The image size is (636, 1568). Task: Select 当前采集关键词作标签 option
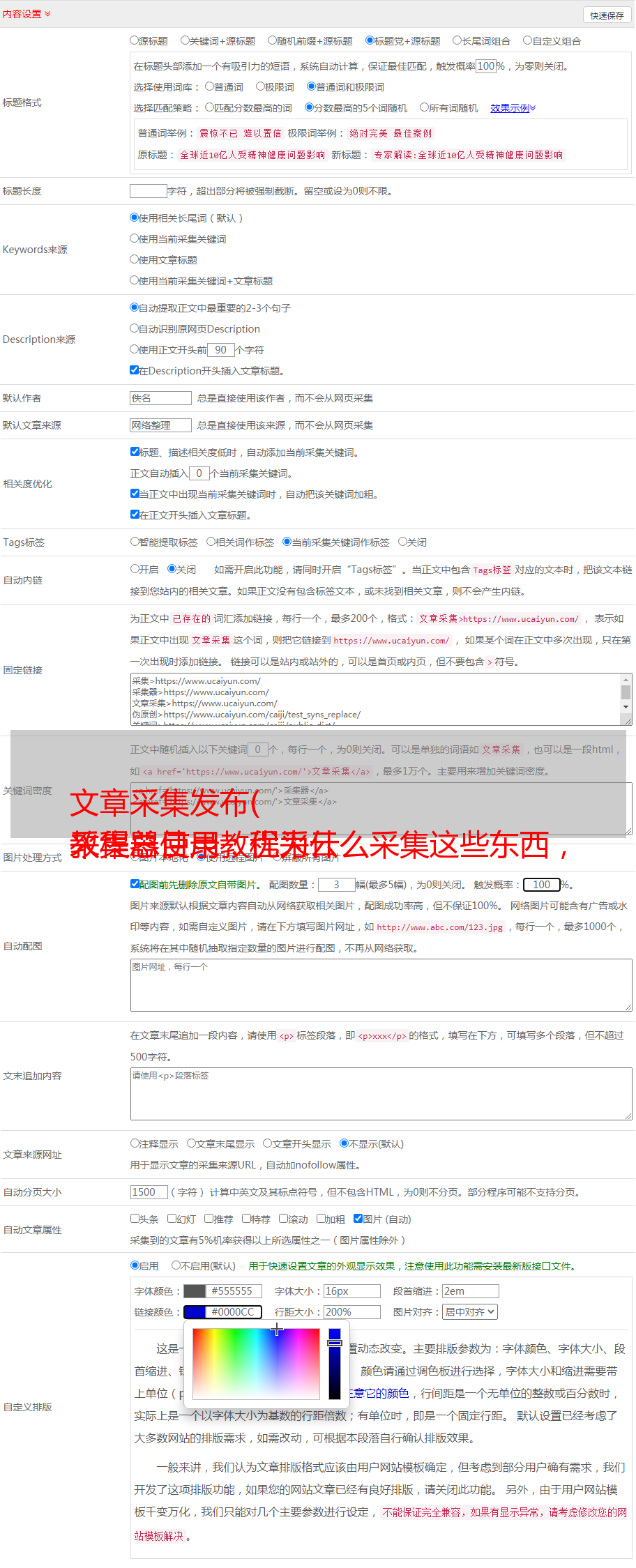point(287,542)
